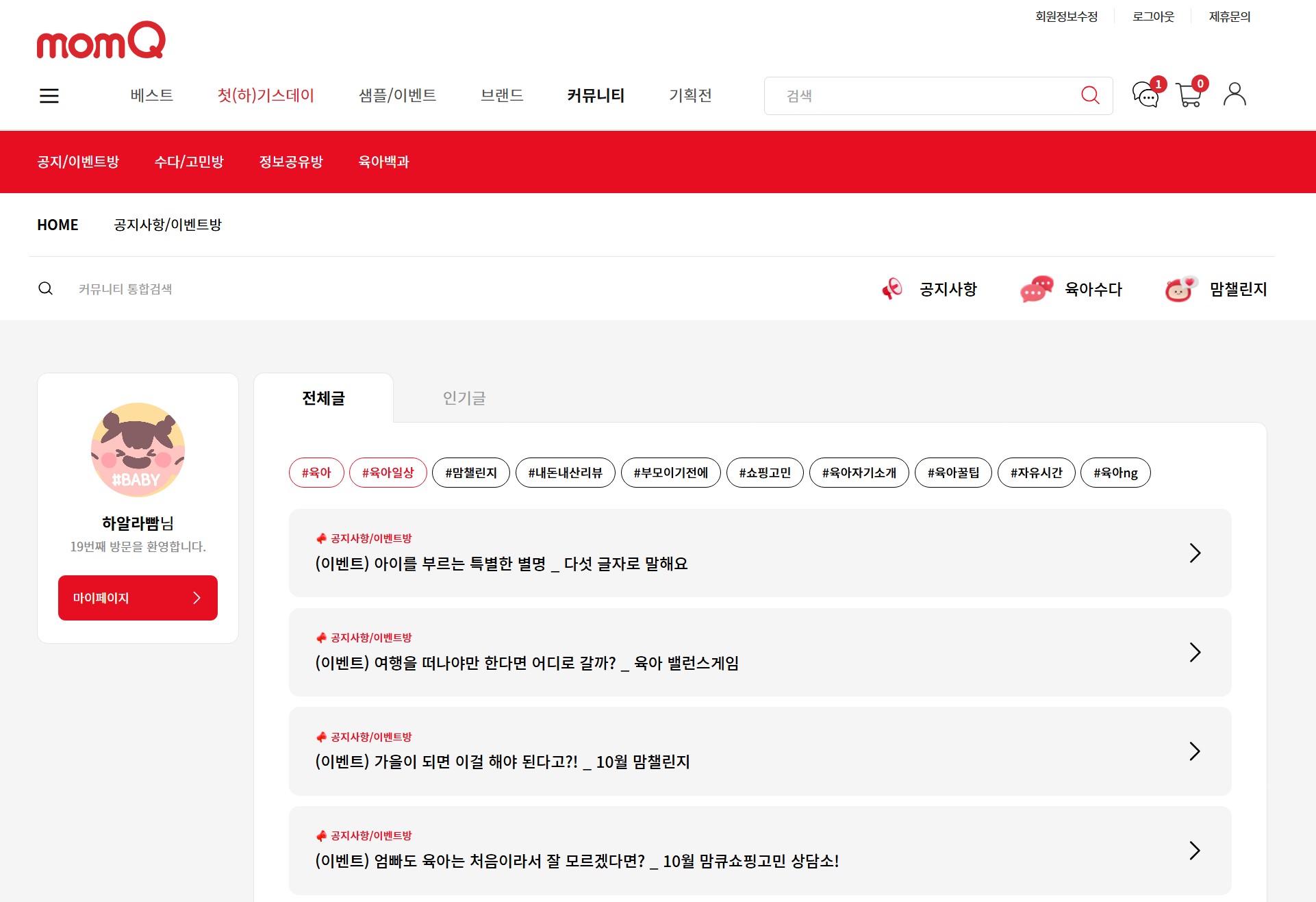This screenshot has width=1316, height=902.
Task: Expand the 별명 이벤트 post via its chevron
Action: tap(1195, 553)
